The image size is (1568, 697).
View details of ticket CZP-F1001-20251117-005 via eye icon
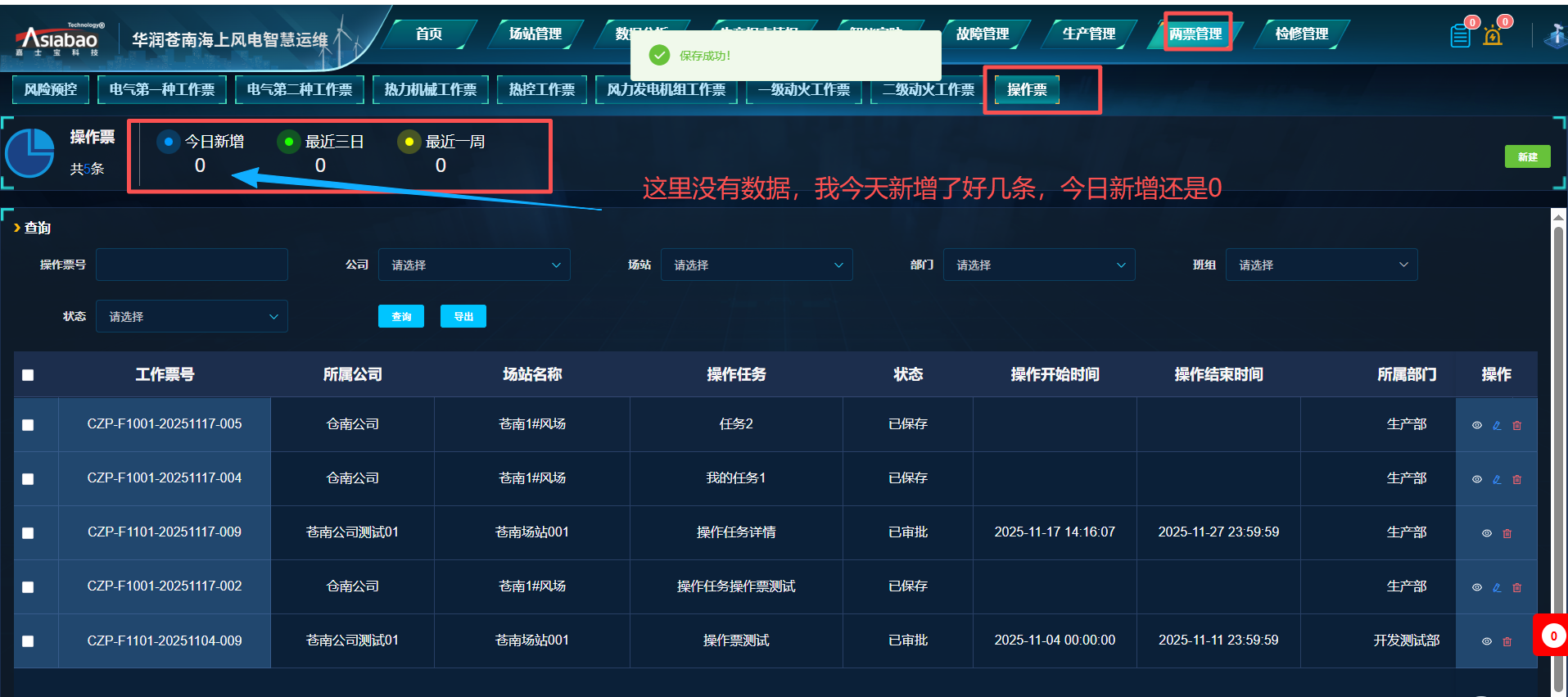coord(1477,425)
